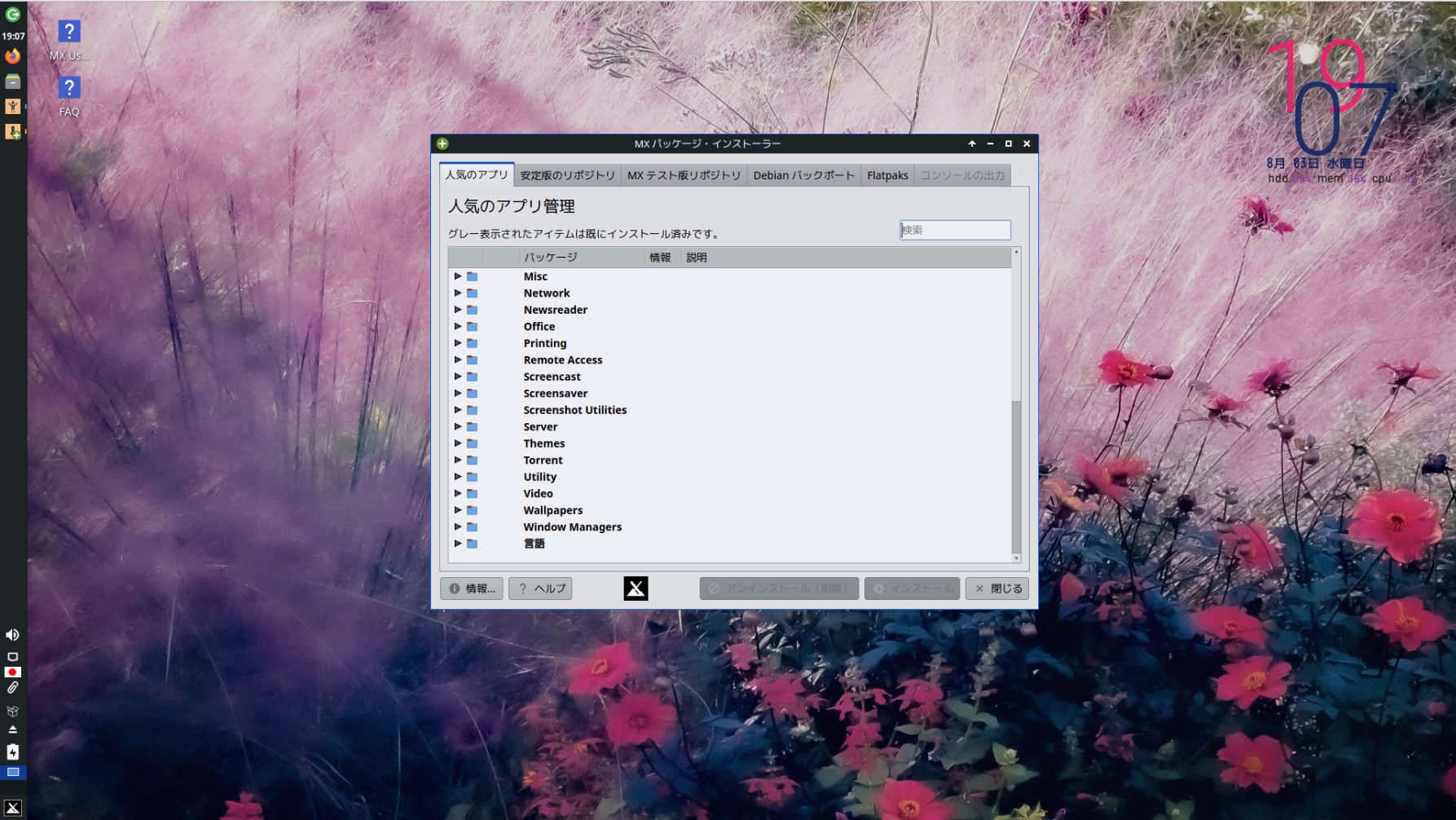This screenshot has width=1456, height=820.
Task: Click the folder icon next to Wallpapers
Action: [x=472, y=510]
